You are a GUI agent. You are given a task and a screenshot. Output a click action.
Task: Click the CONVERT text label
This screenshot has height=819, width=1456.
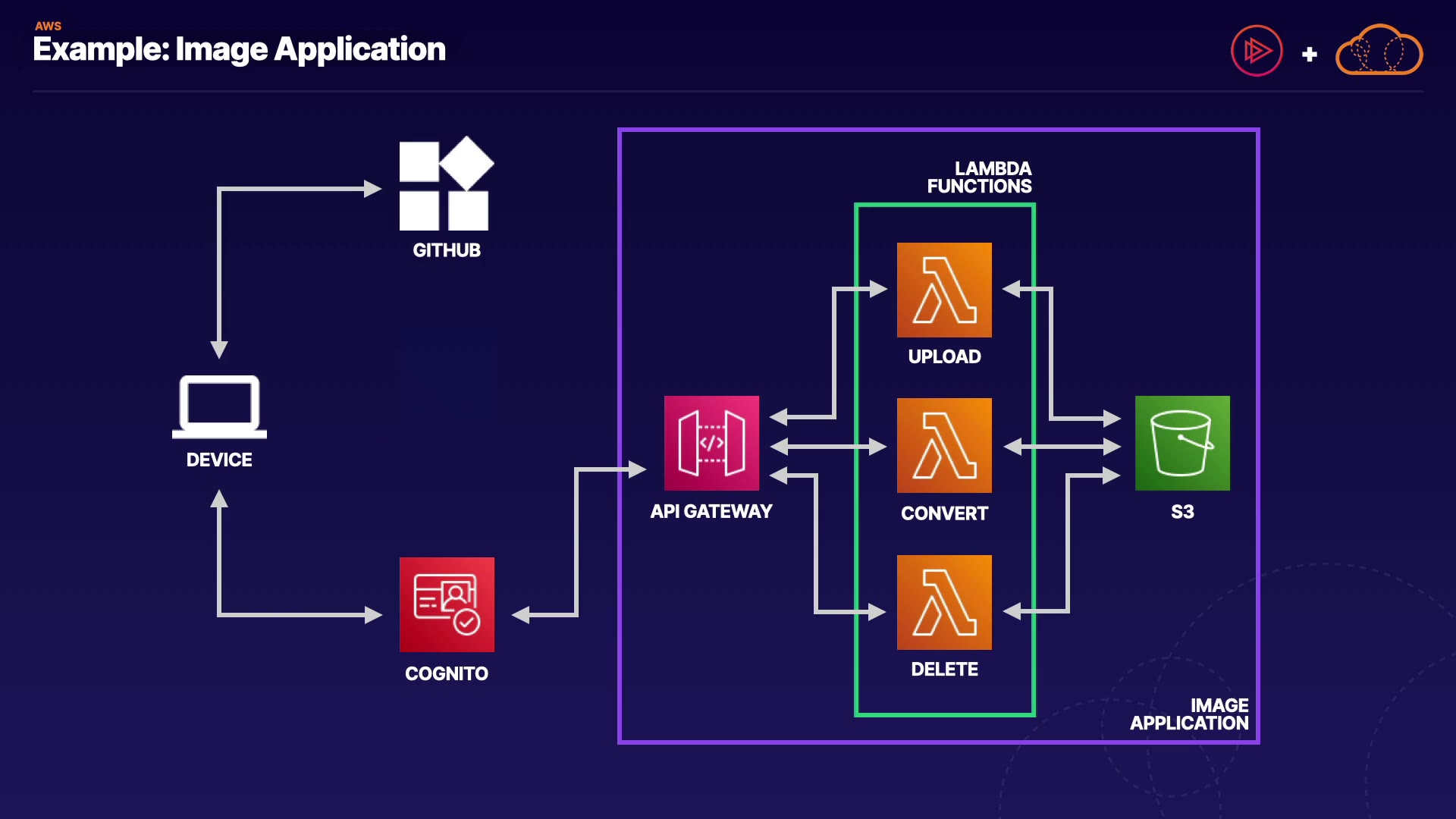944,513
